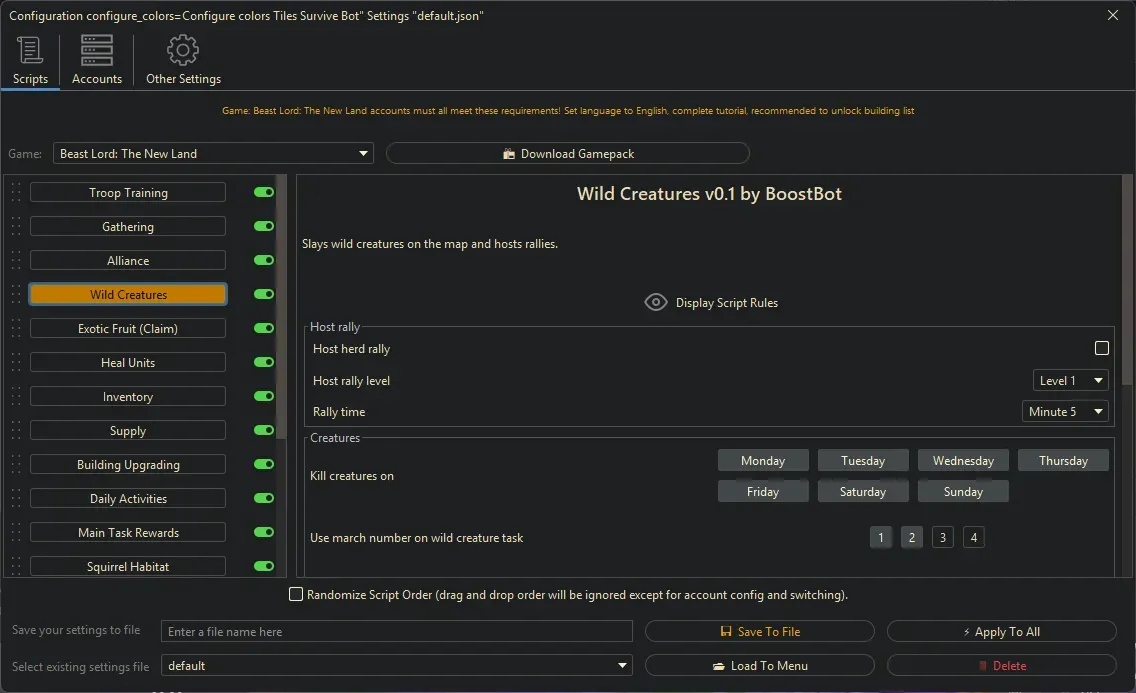Toggle the Troop Training script switch

coord(264,193)
